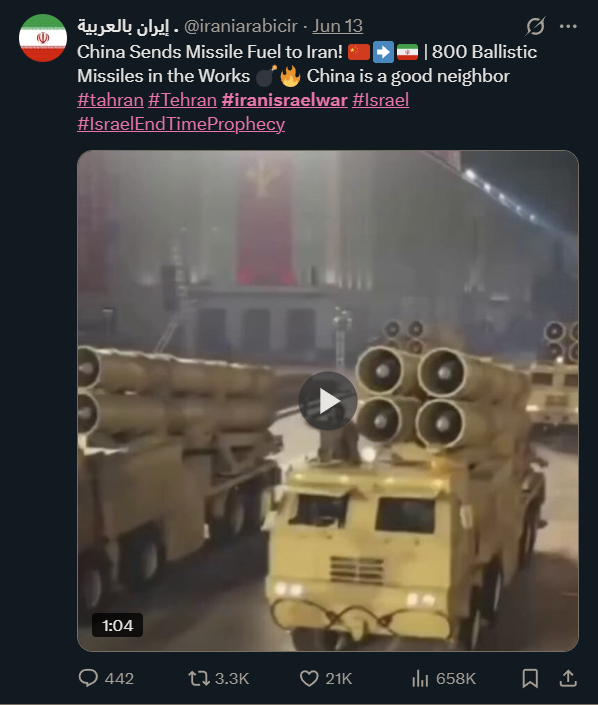Open the #Israel hashtag

tap(380, 100)
